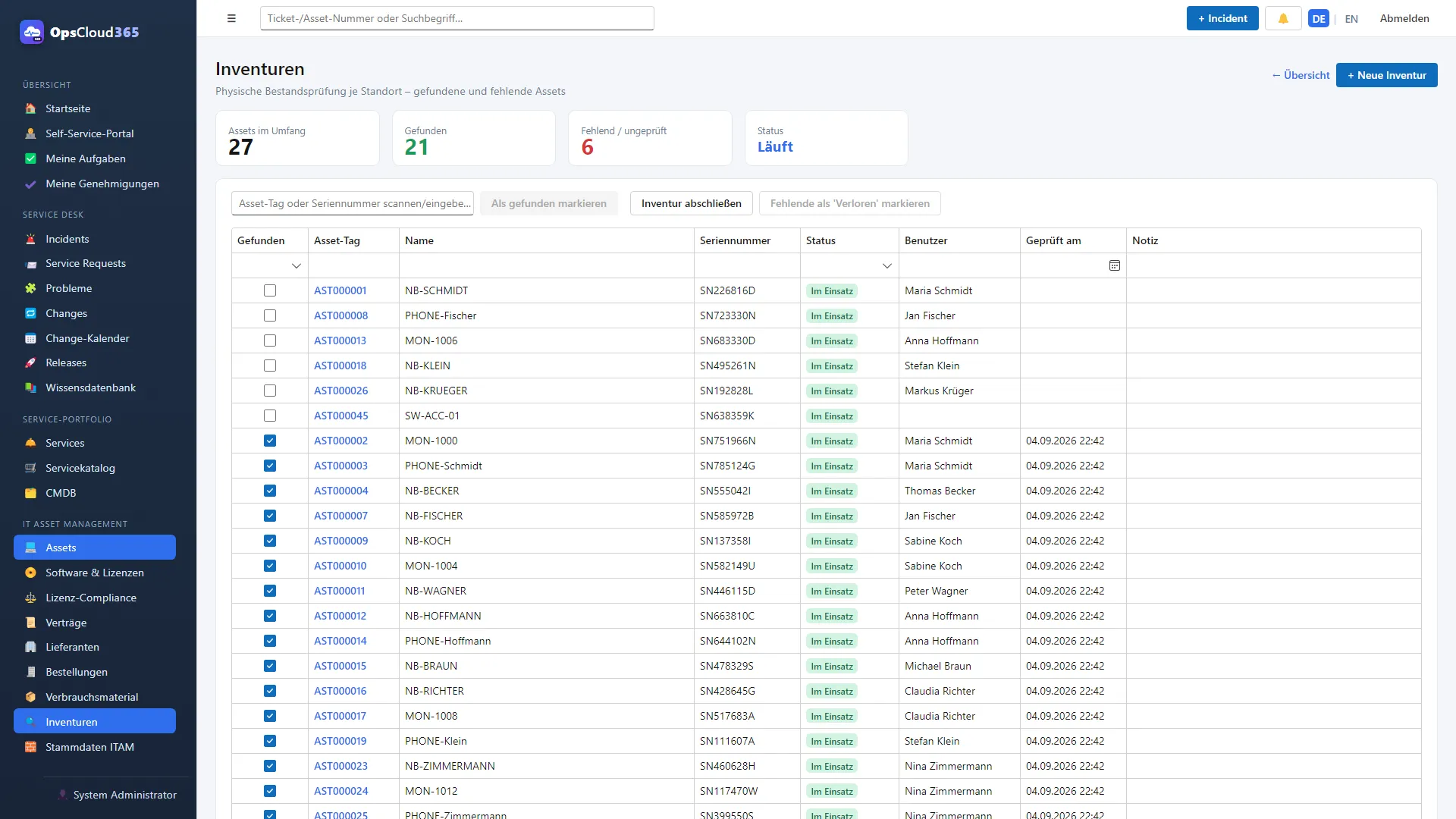
Task: Click the Service Requests icon
Action: click(30, 263)
